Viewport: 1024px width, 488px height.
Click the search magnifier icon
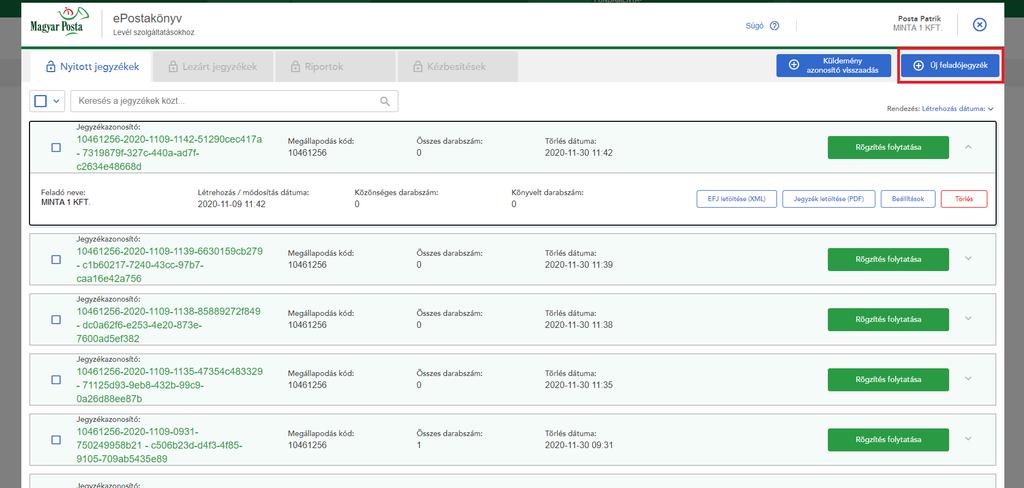click(385, 101)
